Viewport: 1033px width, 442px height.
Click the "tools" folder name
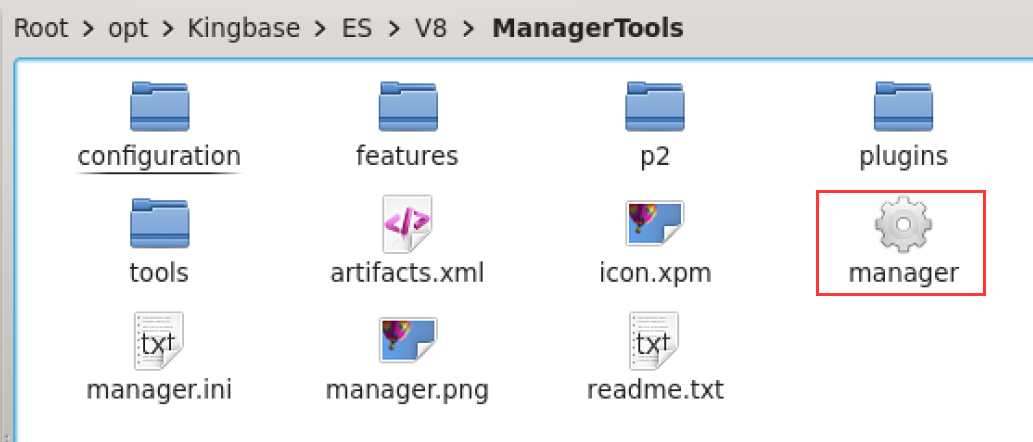159,273
